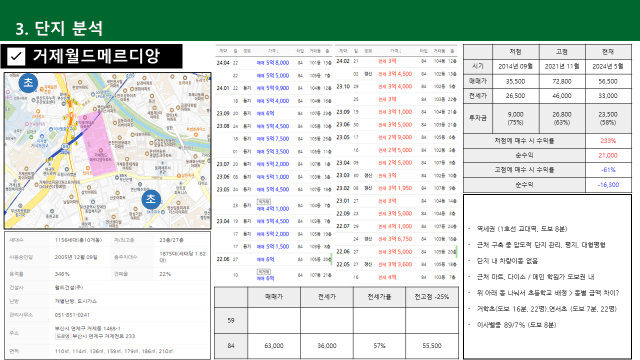Click the 전세 4억 1,000 price
Viewport: 640px width, 360px height.
coord(395,226)
